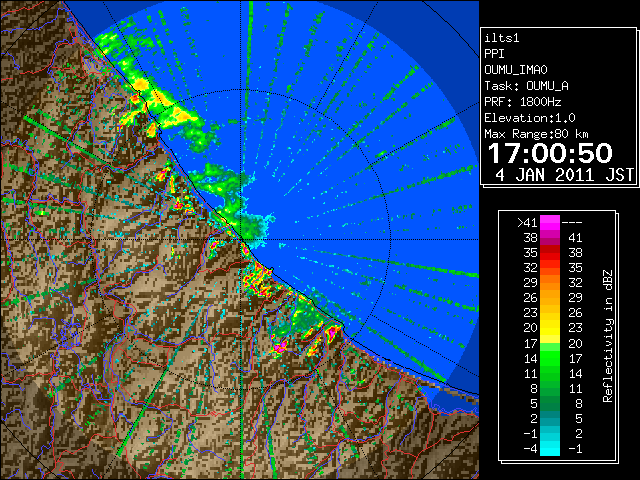This screenshot has width=640, height=480.
Task: Pick the cyan -4 to -1 dBZ band
Action: pyautogui.click(x=550, y=448)
